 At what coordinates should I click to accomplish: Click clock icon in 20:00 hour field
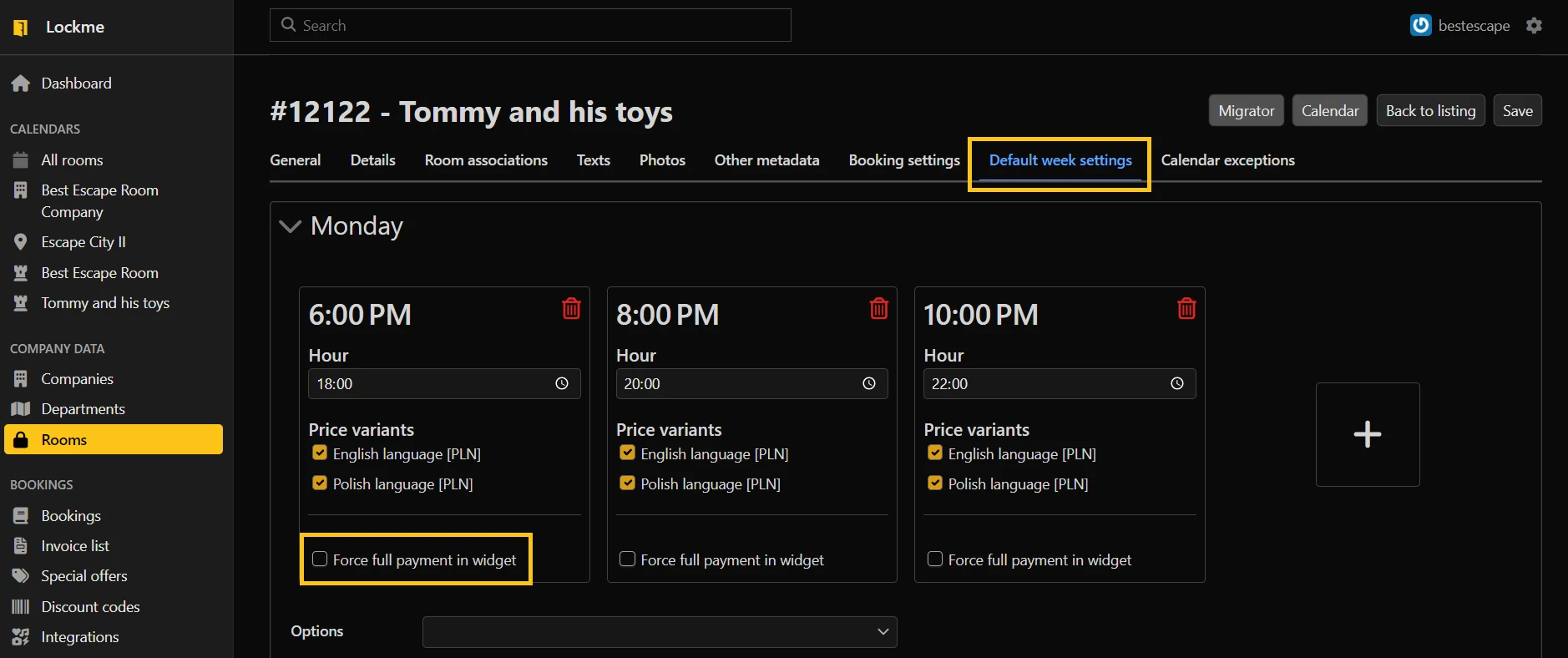[868, 383]
